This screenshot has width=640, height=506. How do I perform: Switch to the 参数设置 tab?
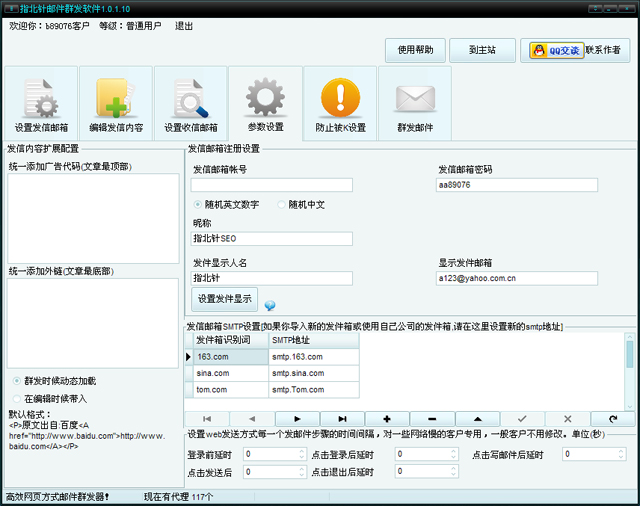(265, 104)
